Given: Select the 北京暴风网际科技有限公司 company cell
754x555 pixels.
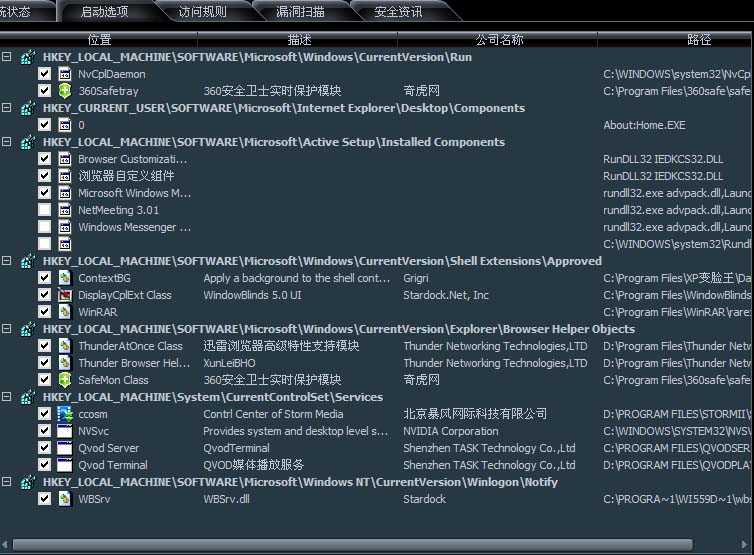Looking at the screenshot, I should (475, 414).
